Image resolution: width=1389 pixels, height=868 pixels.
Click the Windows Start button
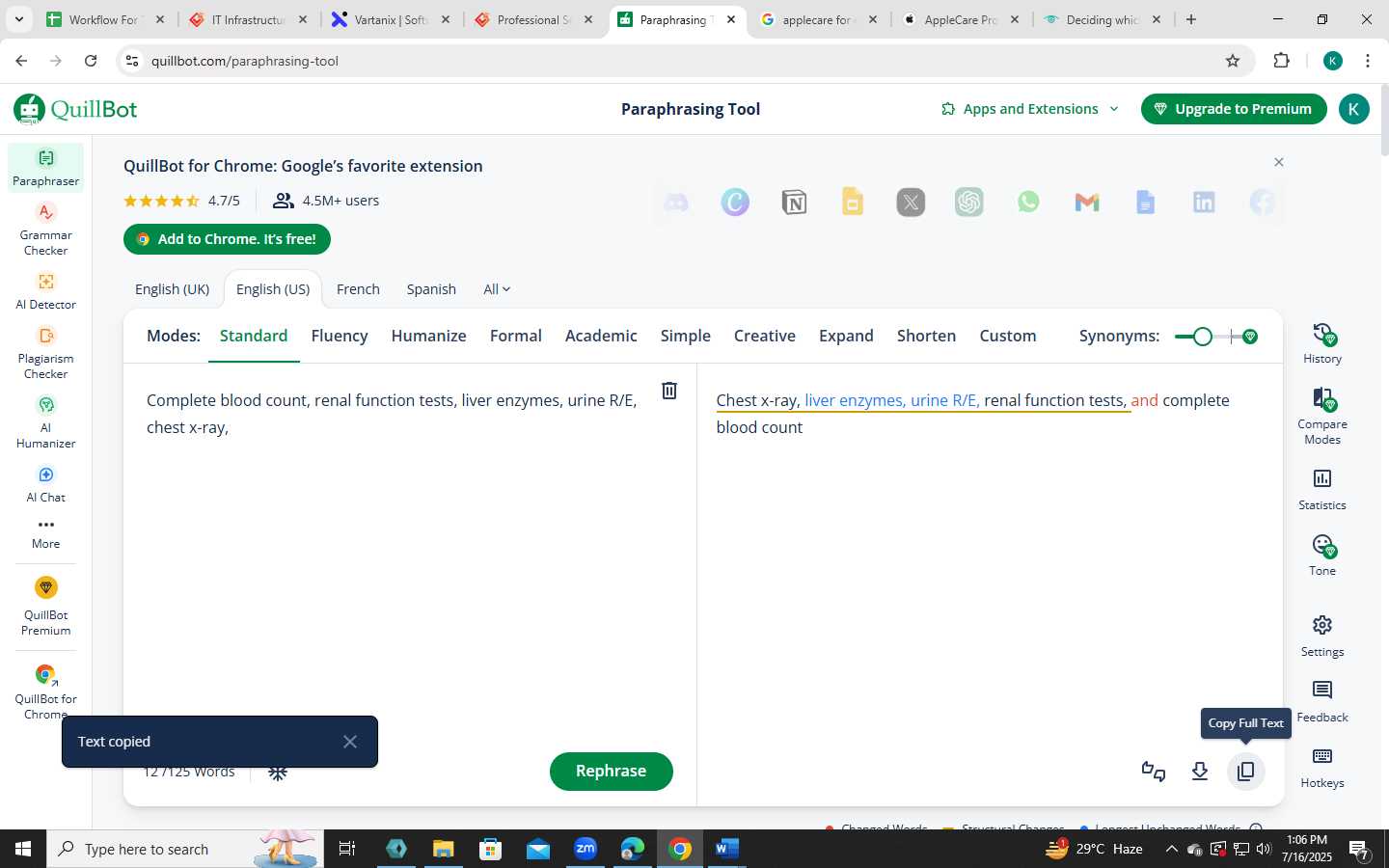[x=23, y=849]
